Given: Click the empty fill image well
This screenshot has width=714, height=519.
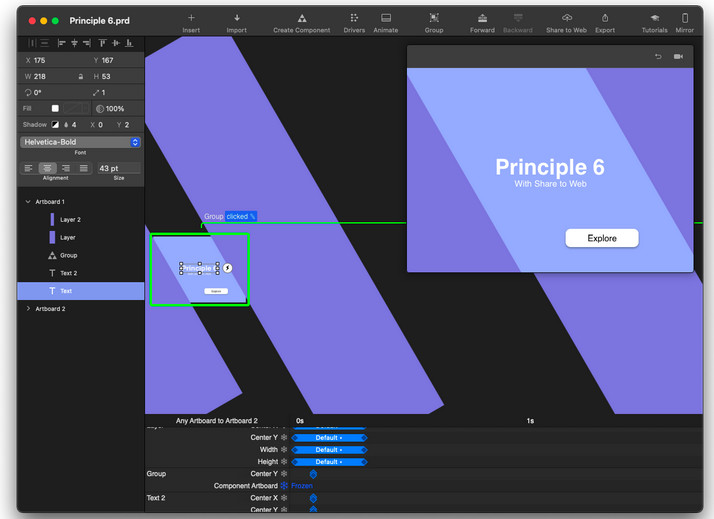Looking at the screenshot, I should pos(76,108).
